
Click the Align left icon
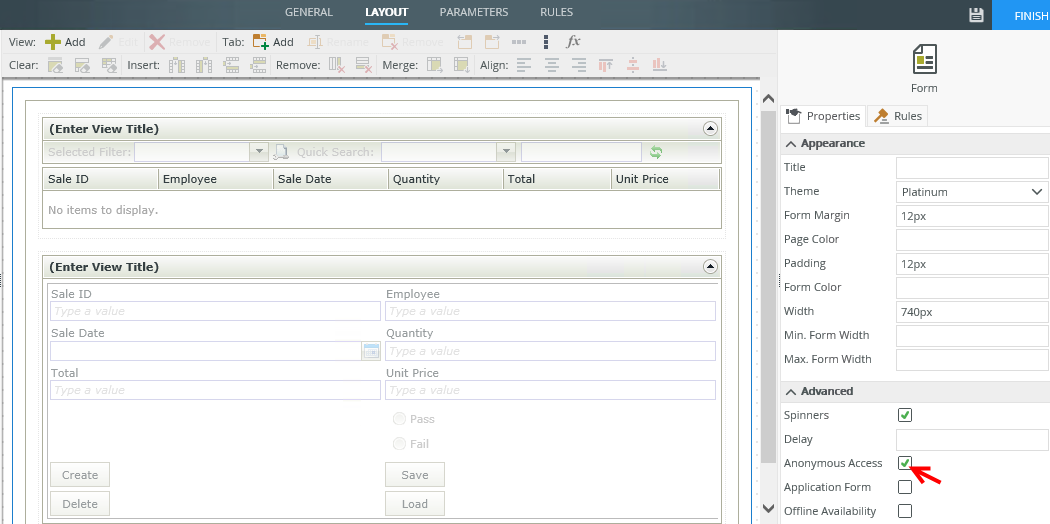coord(525,65)
